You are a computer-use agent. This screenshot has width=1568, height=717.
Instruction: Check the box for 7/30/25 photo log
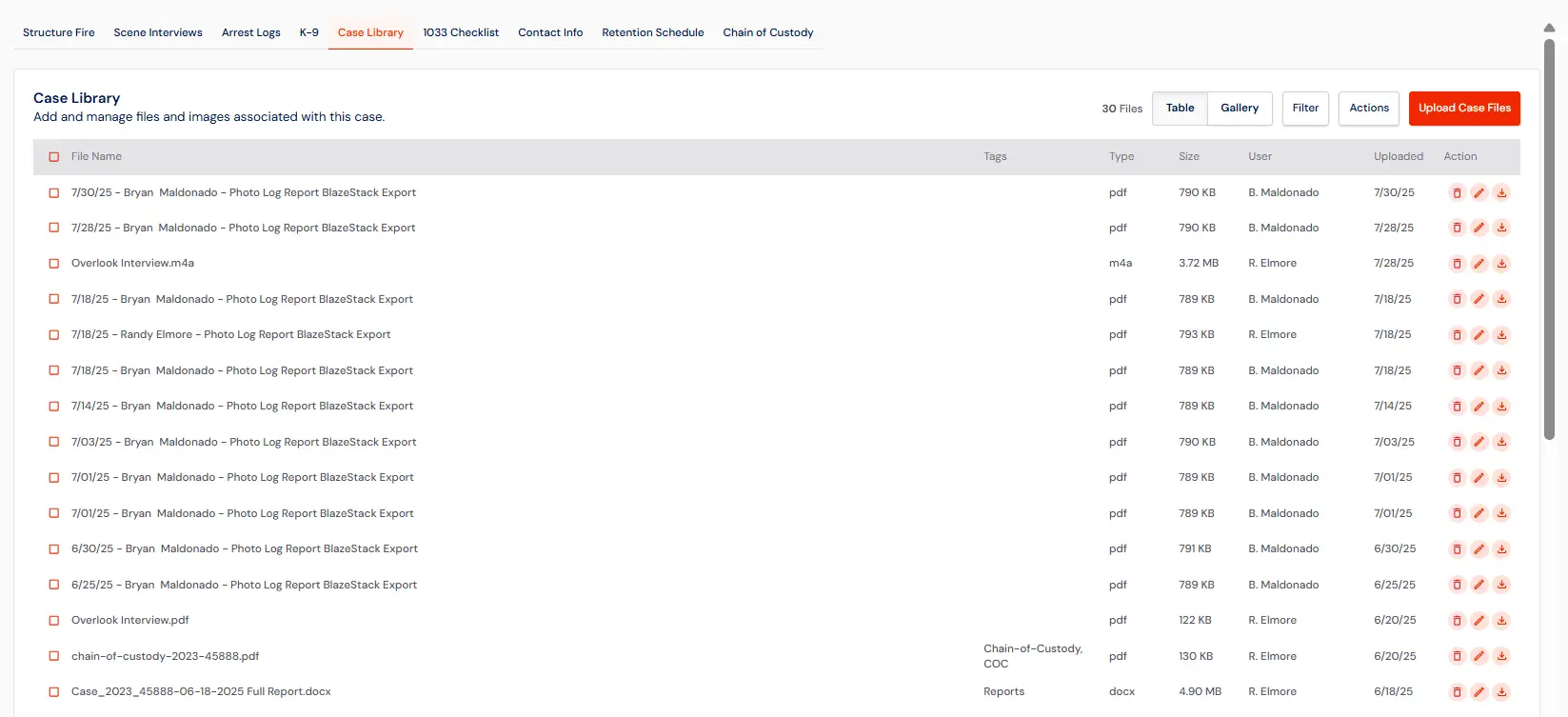click(x=54, y=192)
